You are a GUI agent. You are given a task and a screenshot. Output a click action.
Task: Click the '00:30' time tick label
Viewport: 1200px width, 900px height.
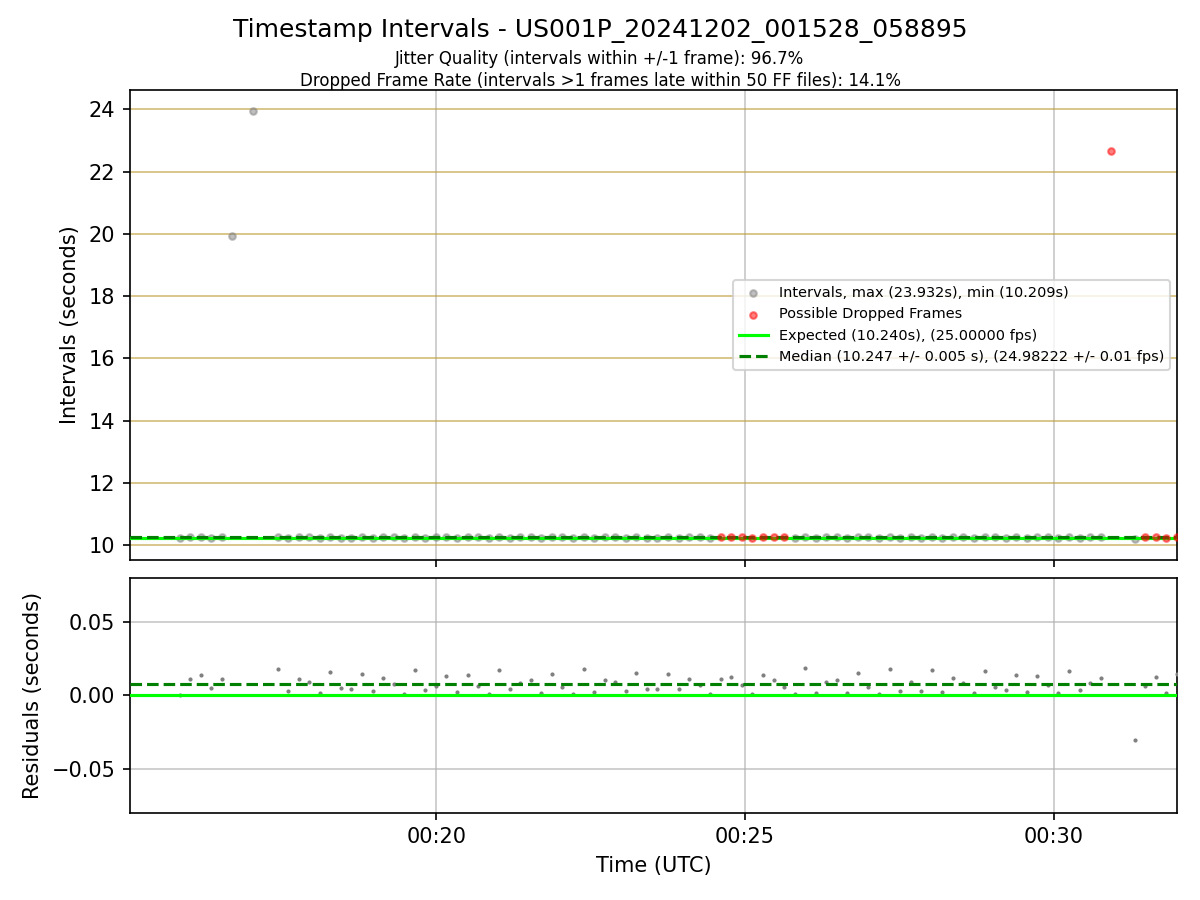pos(1054,834)
